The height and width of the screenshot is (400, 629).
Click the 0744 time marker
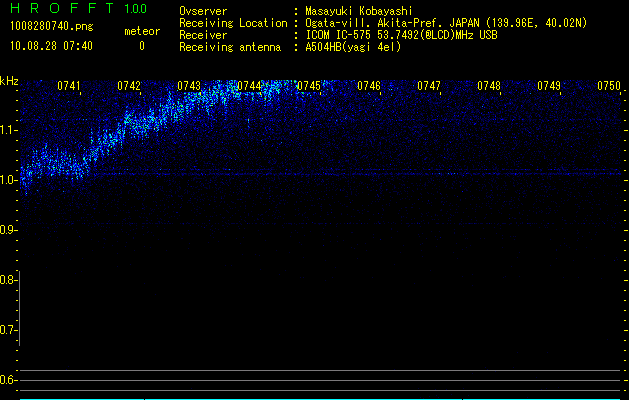pos(249,86)
